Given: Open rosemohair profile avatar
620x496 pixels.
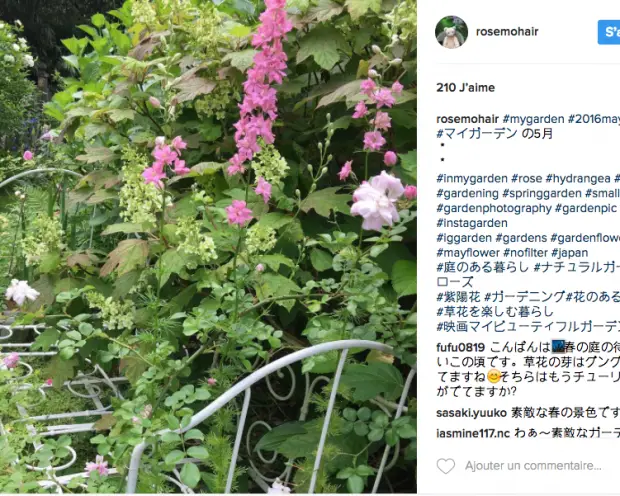Looking at the screenshot, I should (452, 32).
